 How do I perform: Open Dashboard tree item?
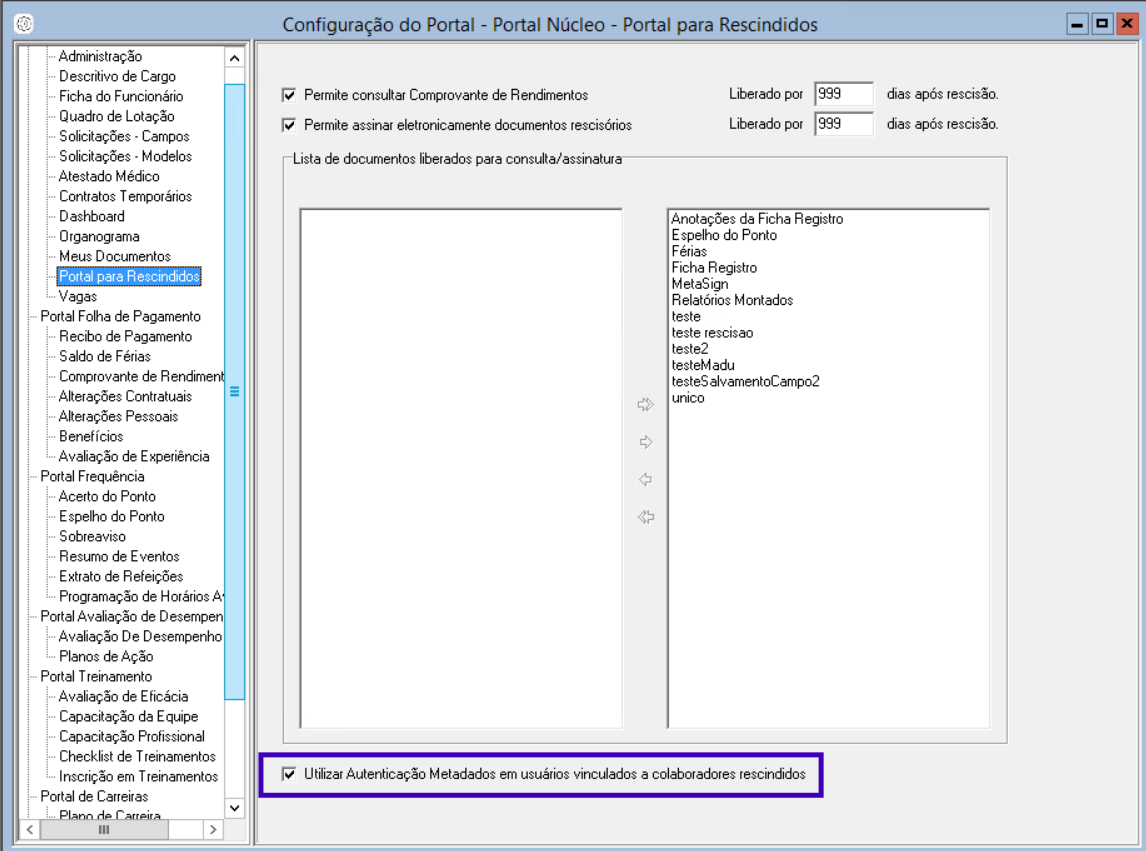pyautogui.click(x=91, y=216)
